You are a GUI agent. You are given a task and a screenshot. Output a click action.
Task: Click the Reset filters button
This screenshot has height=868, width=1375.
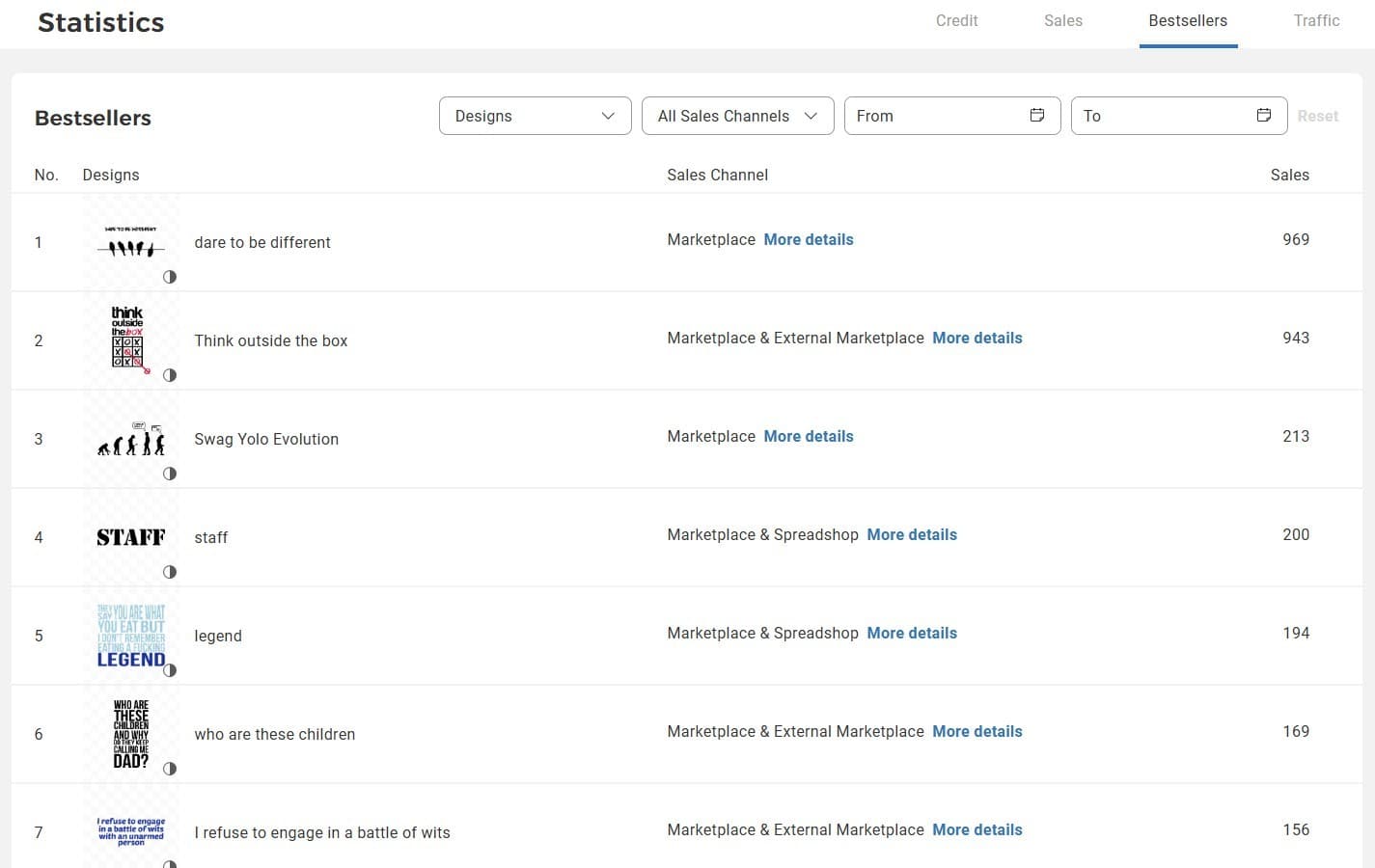pos(1317,116)
